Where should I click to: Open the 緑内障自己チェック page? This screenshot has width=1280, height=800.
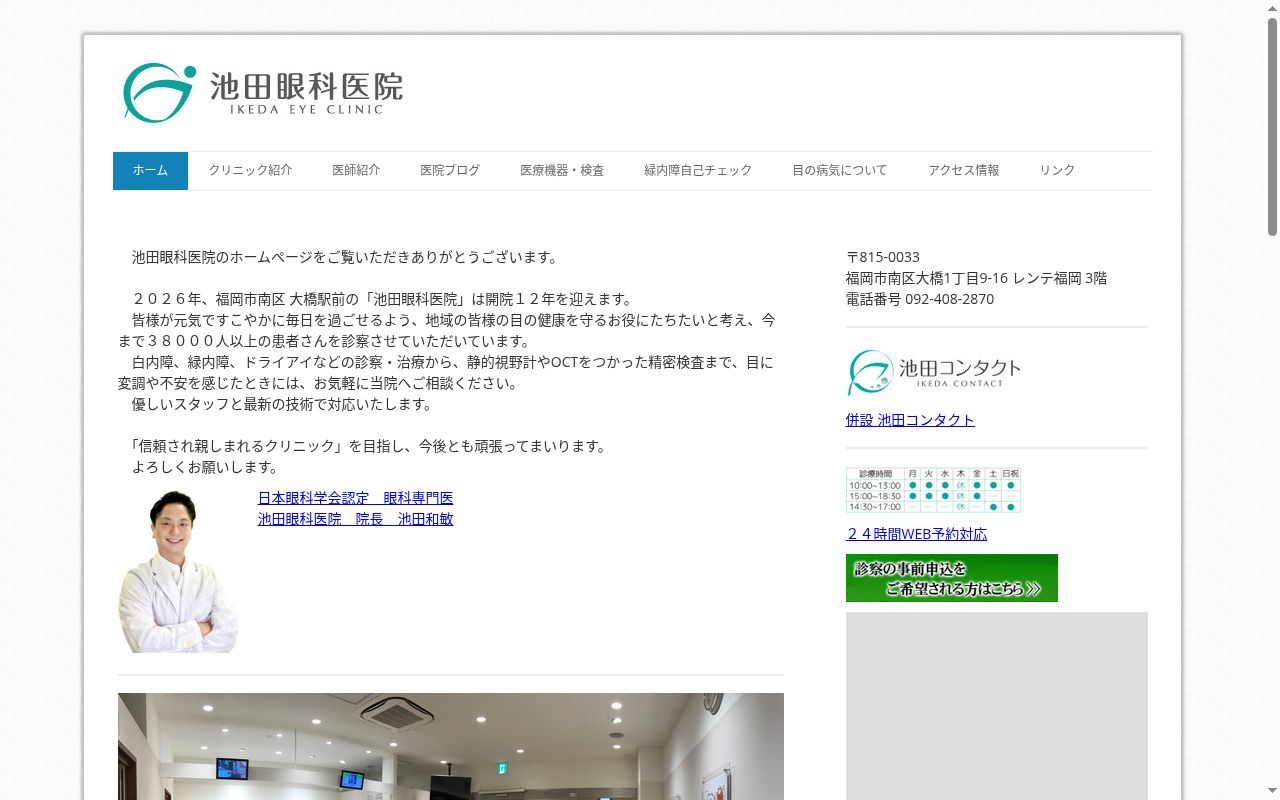[698, 171]
